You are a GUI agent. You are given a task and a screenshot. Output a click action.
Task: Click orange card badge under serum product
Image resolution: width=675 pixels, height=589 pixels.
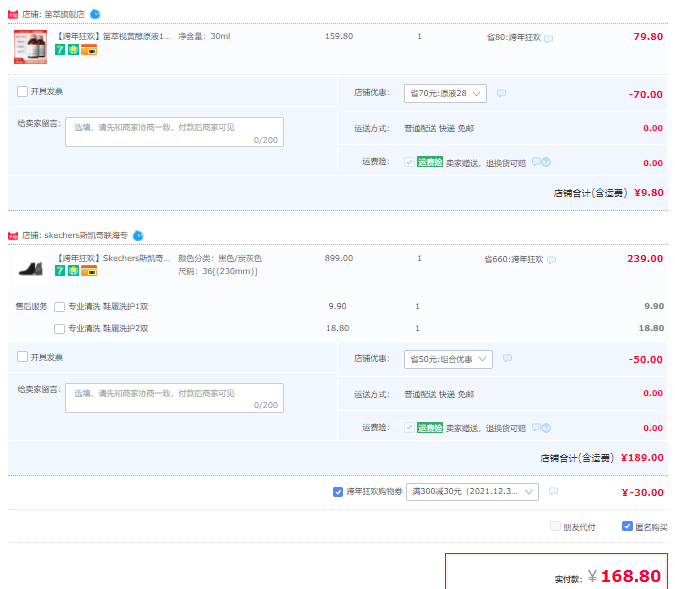[x=89, y=50]
